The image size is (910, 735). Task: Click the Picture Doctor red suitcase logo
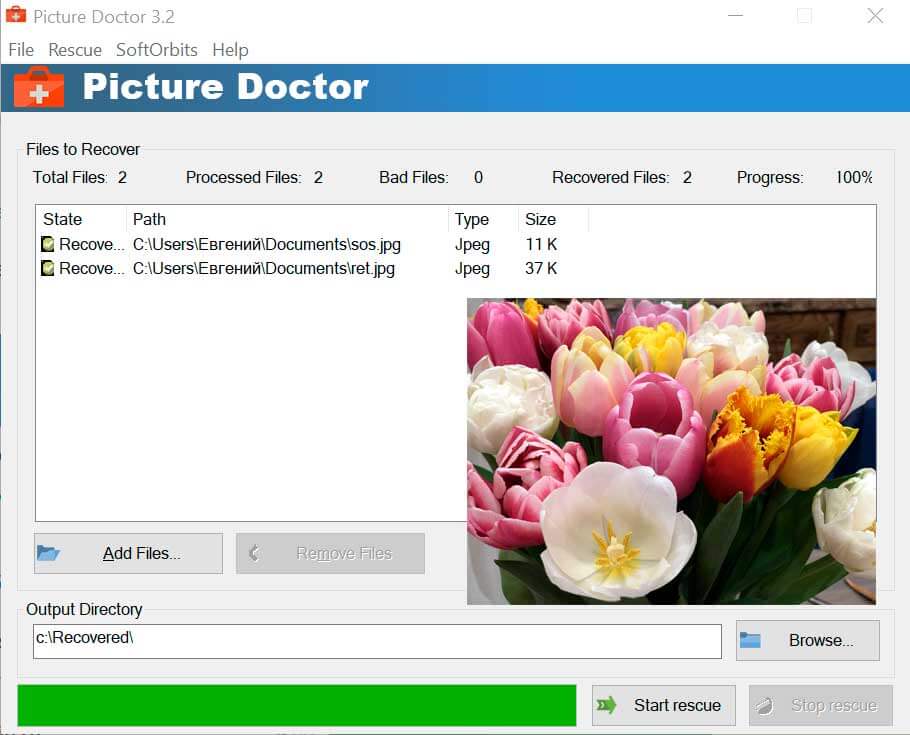[x=40, y=87]
